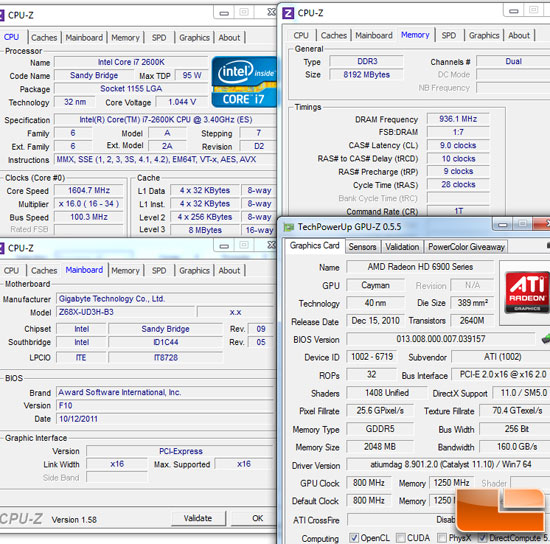Click the Core Speed value '1604.7 MHz'
The width and height of the screenshot is (550, 544).
(89, 190)
